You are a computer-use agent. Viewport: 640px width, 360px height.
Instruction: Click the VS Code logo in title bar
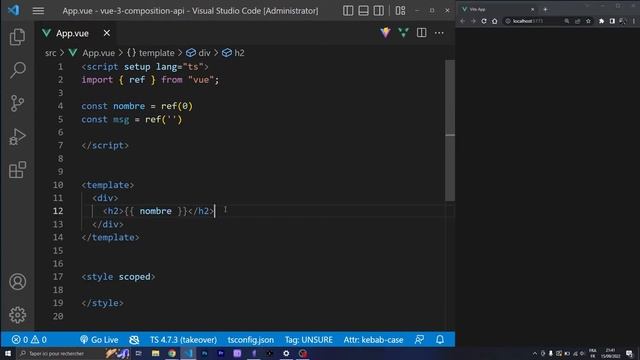point(13,10)
